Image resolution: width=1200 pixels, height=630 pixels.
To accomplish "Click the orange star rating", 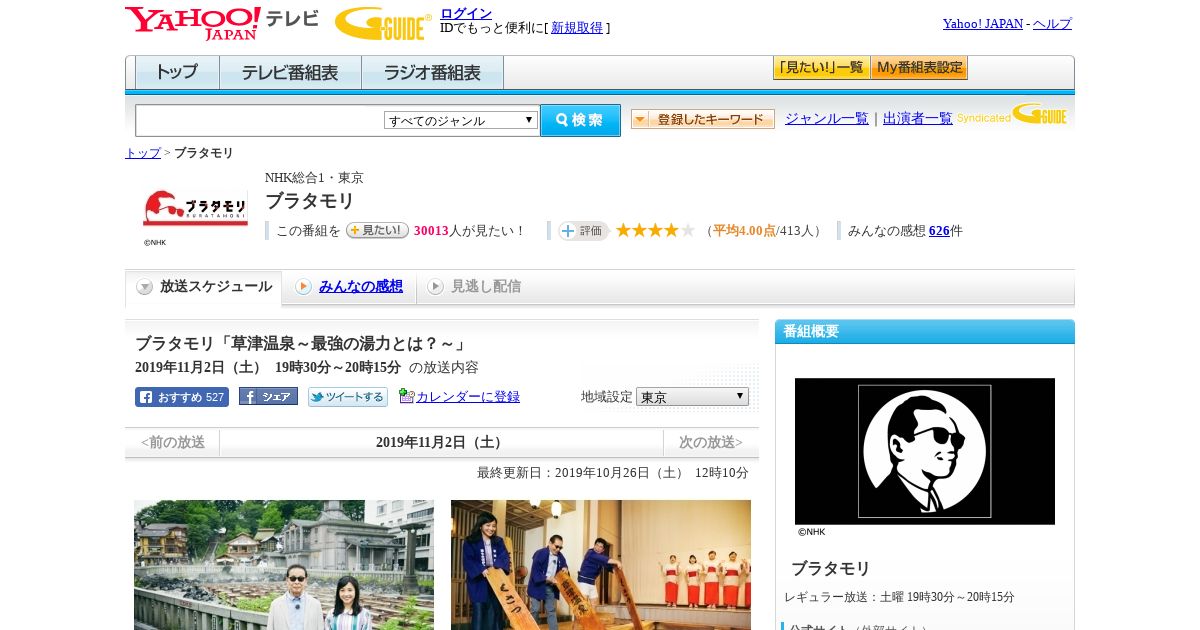I will click(655, 230).
